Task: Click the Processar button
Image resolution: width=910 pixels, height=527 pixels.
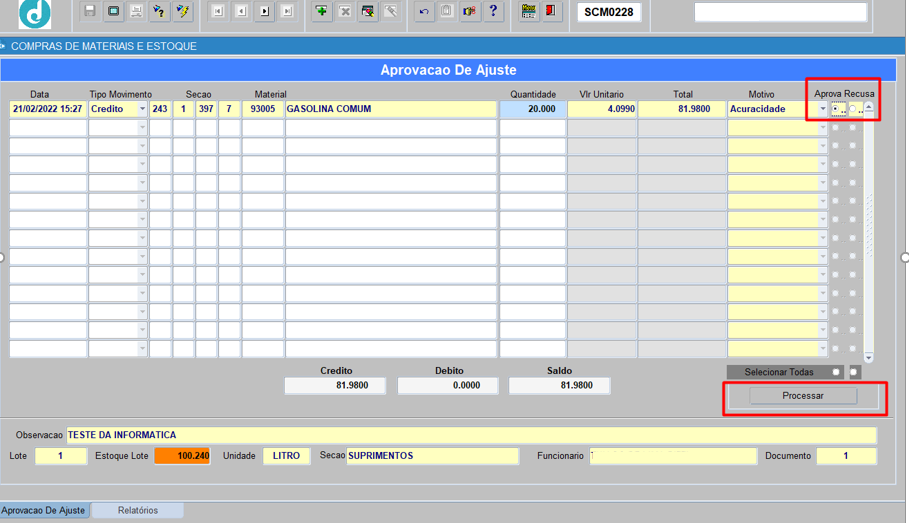Action: [803, 396]
